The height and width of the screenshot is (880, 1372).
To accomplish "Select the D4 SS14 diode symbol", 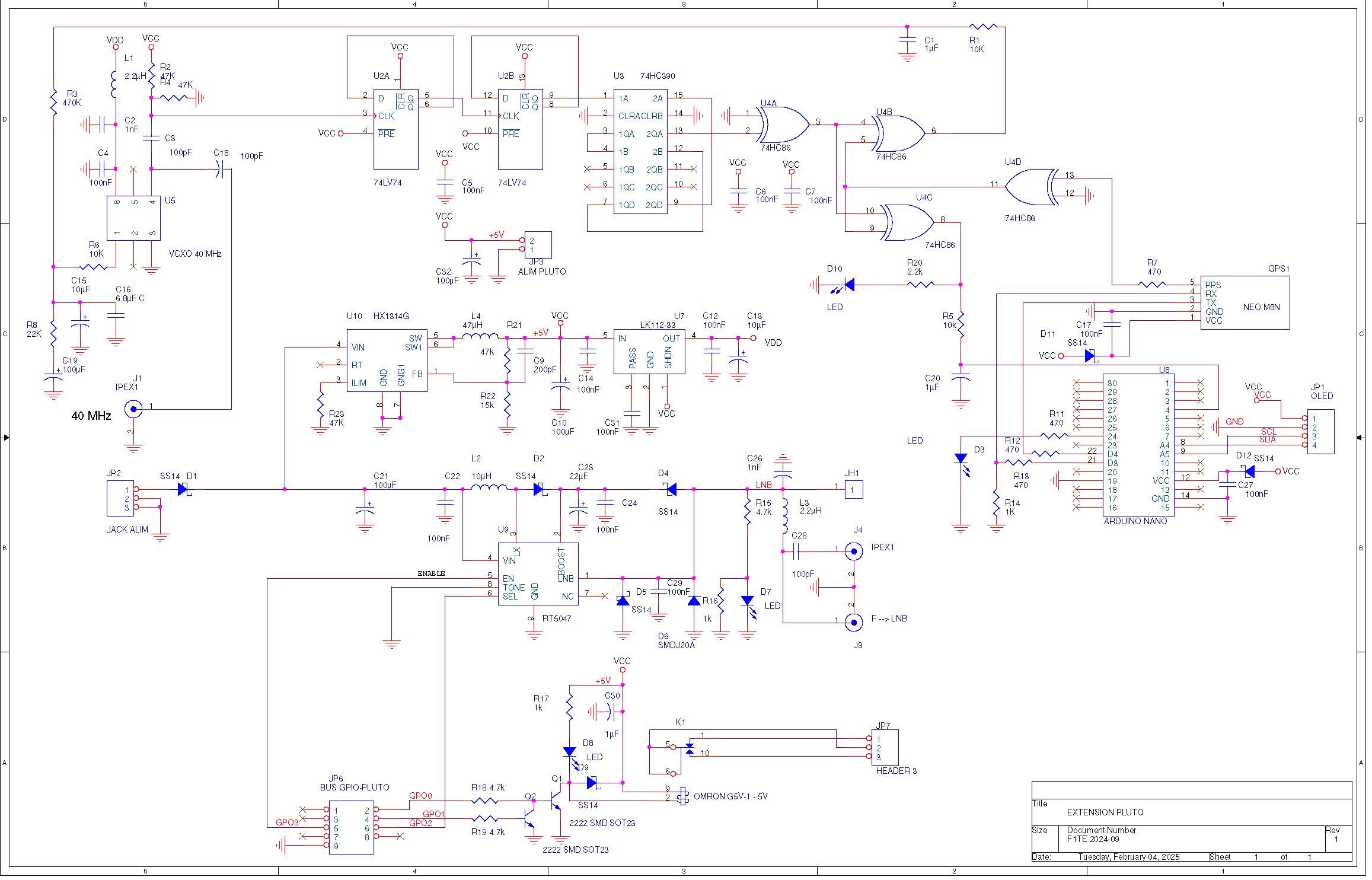I will tap(671, 490).
